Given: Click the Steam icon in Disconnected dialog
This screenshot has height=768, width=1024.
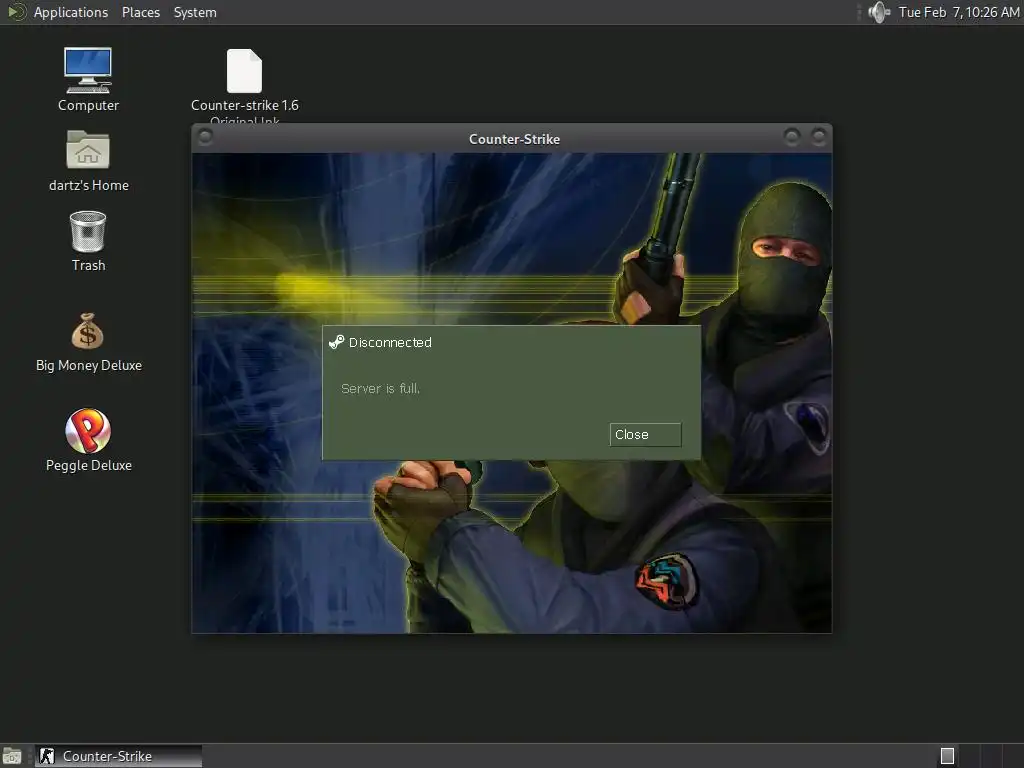Looking at the screenshot, I should (336, 342).
